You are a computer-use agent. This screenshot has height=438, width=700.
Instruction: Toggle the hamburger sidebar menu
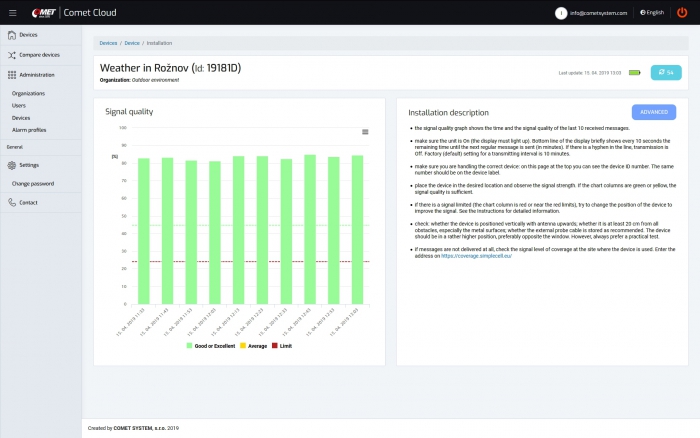coord(12,12)
